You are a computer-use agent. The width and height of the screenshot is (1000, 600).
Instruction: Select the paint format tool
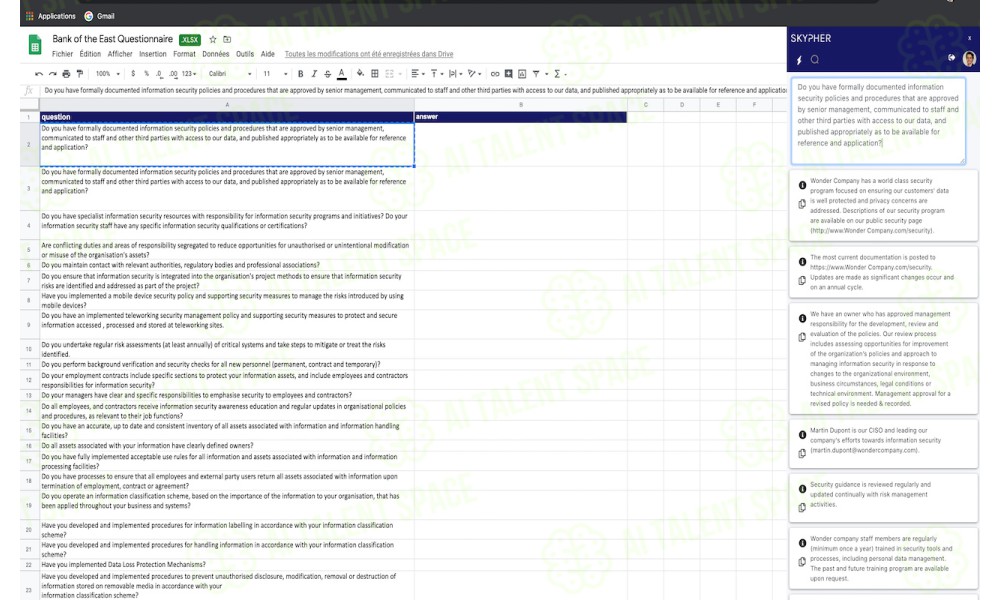[x=80, y=74]
